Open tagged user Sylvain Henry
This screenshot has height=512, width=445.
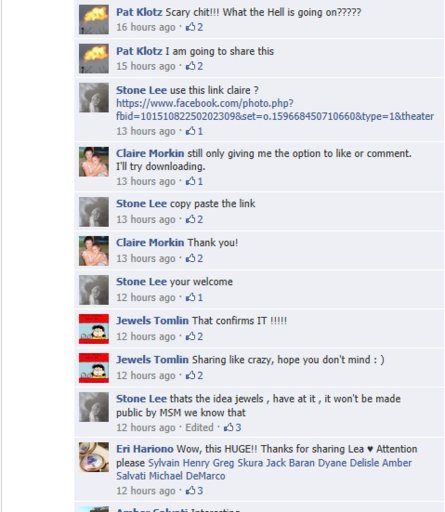[178, 463]
